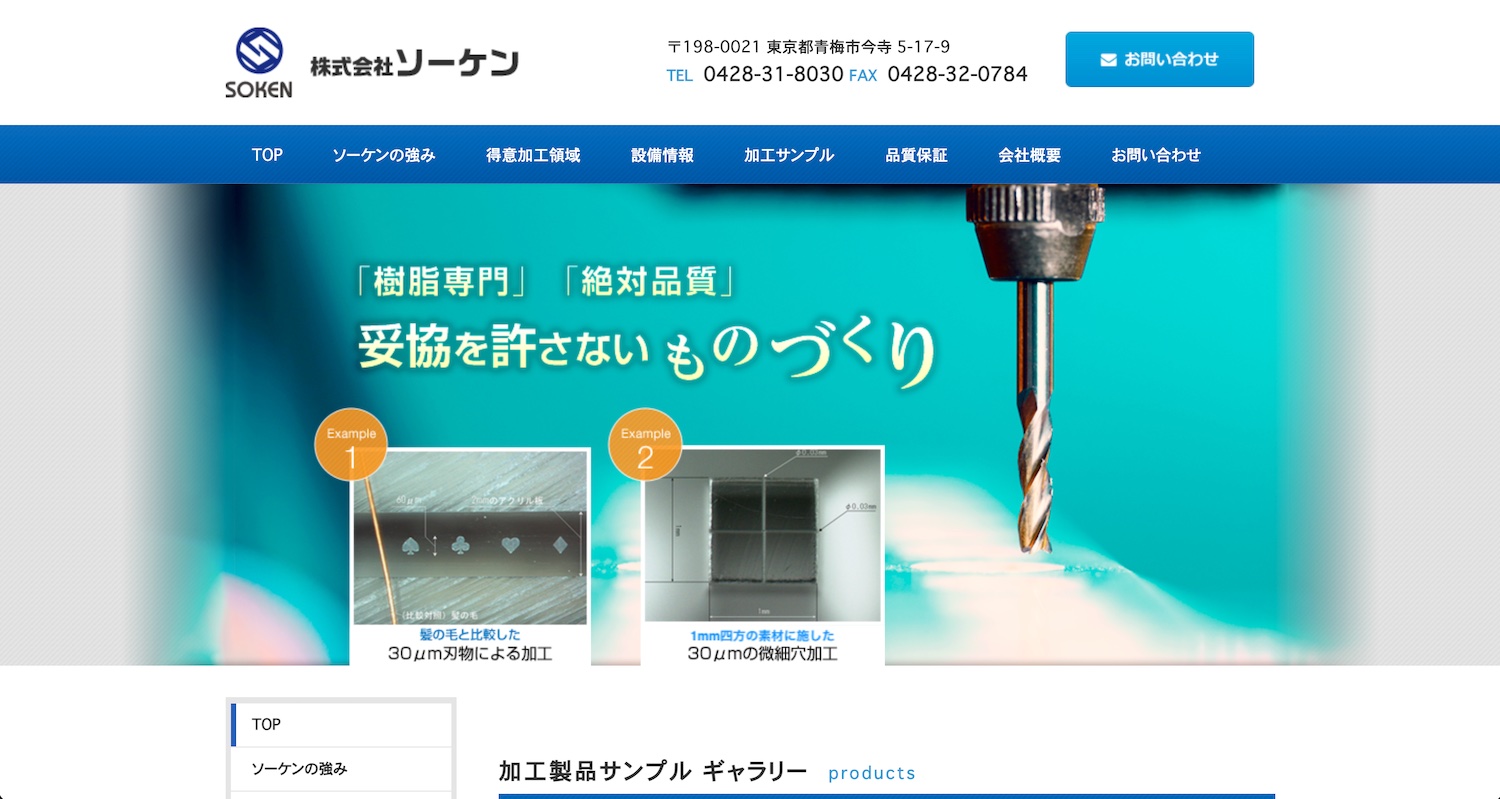Click the SOKEN logo icon

259,62
